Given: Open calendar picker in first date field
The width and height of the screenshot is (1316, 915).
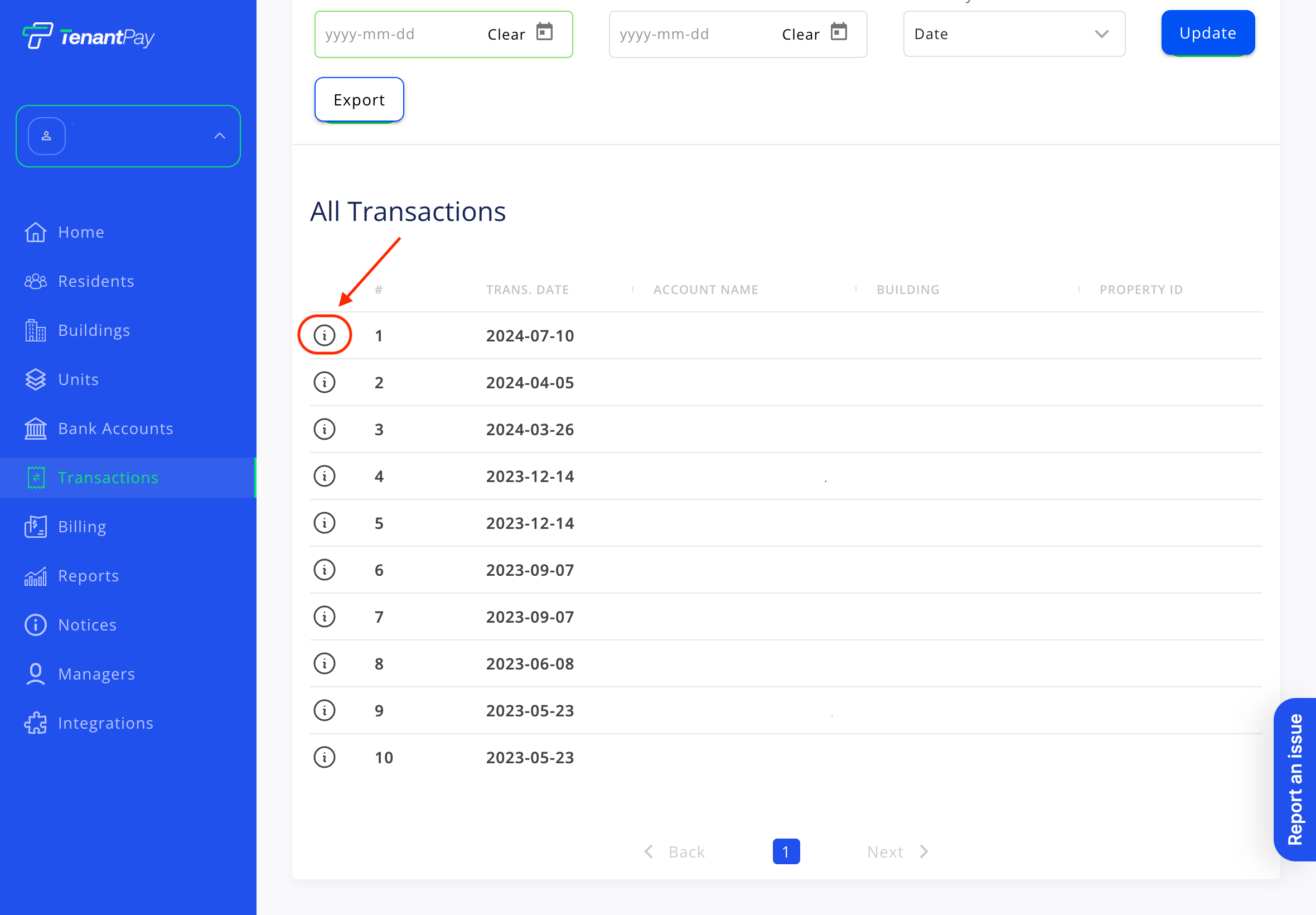Looking at the screenshot, I should [x=544, y=32].
